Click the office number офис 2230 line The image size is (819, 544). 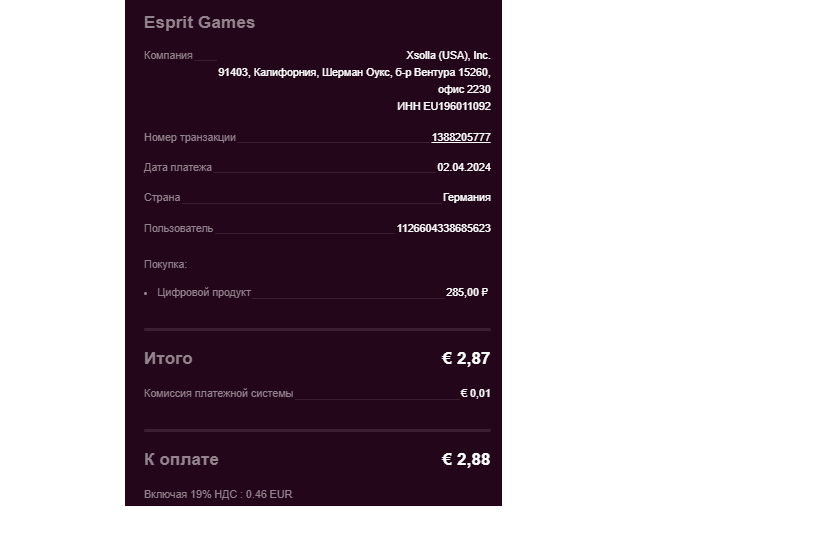coord(464,89)
